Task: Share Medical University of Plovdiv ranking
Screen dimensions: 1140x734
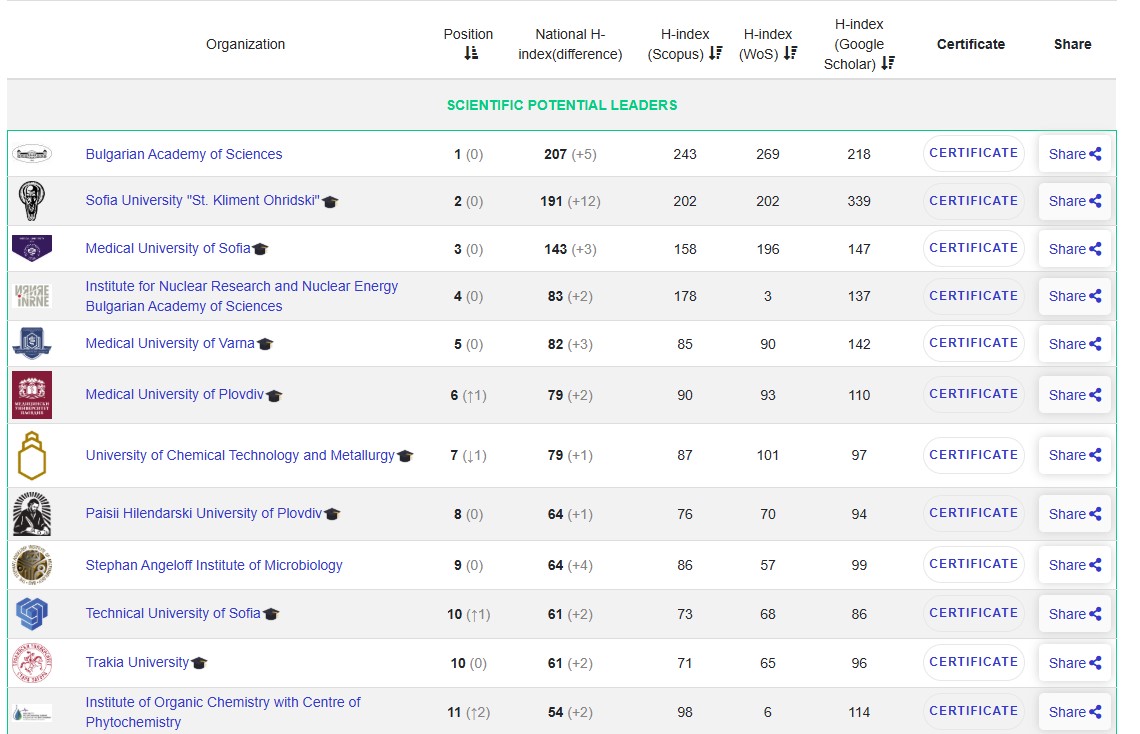Action: pos(1075,395)
